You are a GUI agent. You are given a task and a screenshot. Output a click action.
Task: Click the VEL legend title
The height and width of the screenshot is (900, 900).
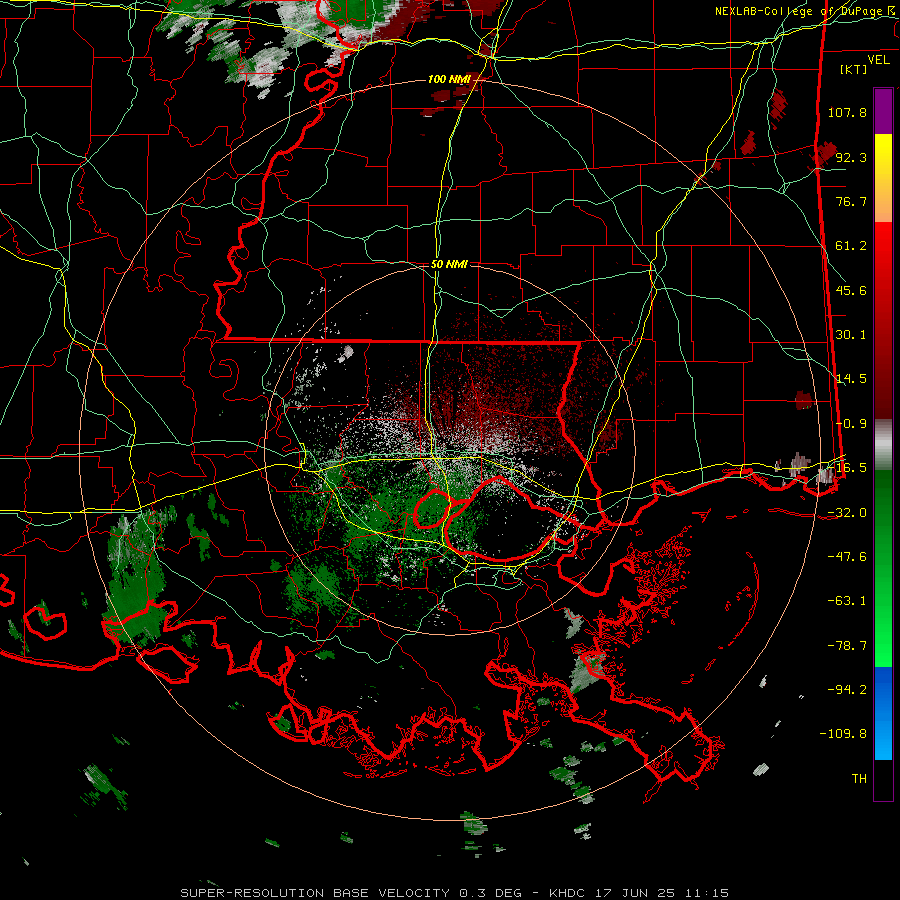click(878, 60)
